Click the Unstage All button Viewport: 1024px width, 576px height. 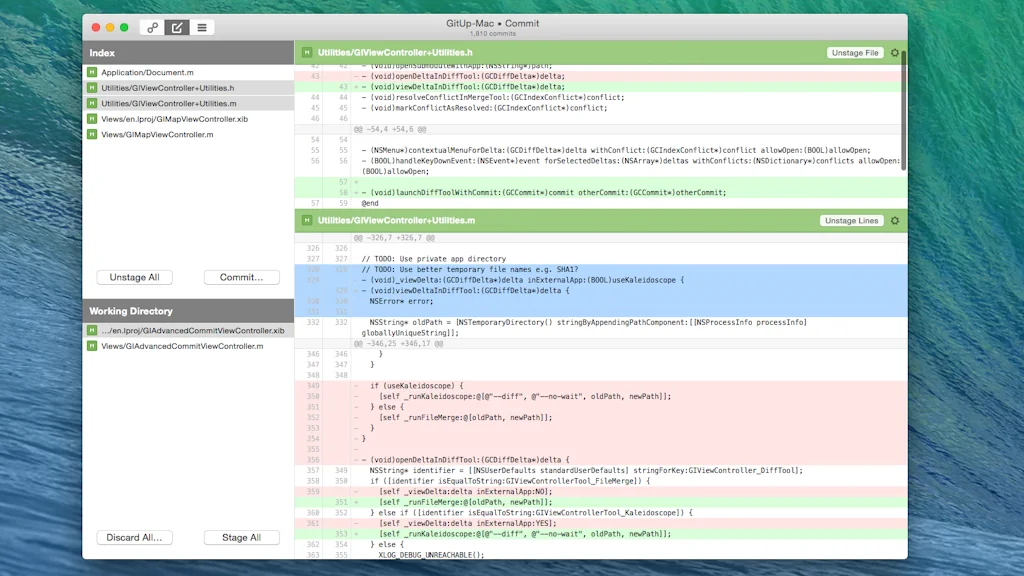pyautogui.click(x=134, y=277)
